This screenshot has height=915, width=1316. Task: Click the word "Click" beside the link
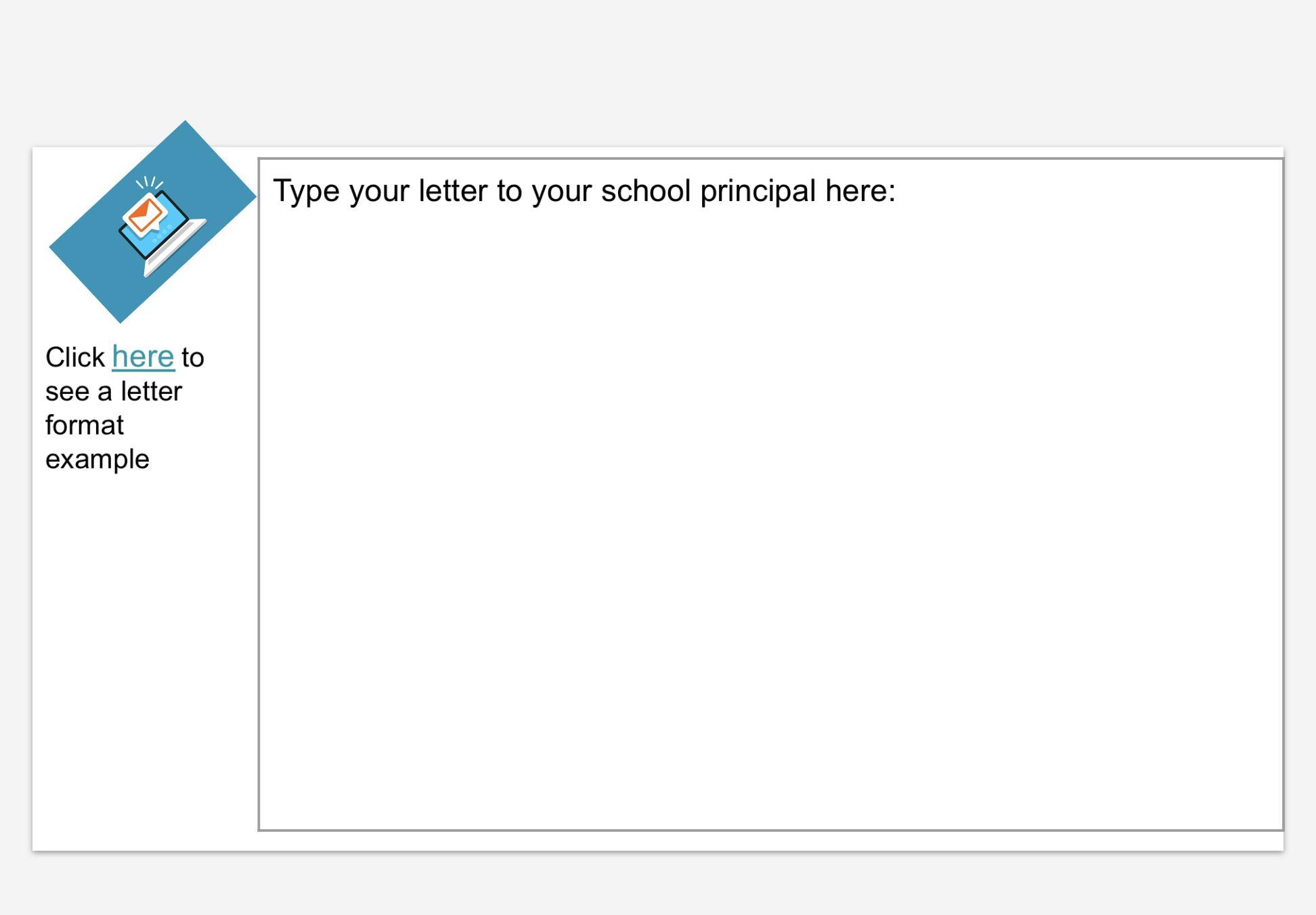coord(75,357)
